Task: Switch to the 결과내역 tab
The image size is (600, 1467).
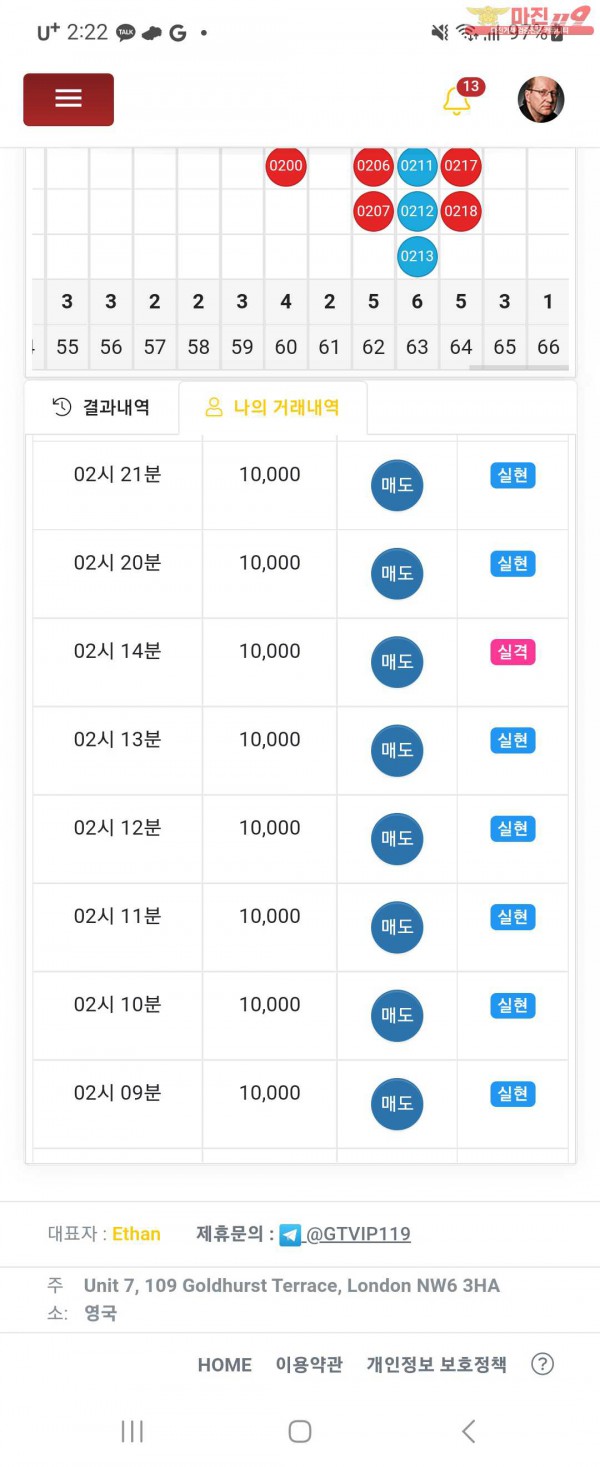Action: click(x=101, y=407)
